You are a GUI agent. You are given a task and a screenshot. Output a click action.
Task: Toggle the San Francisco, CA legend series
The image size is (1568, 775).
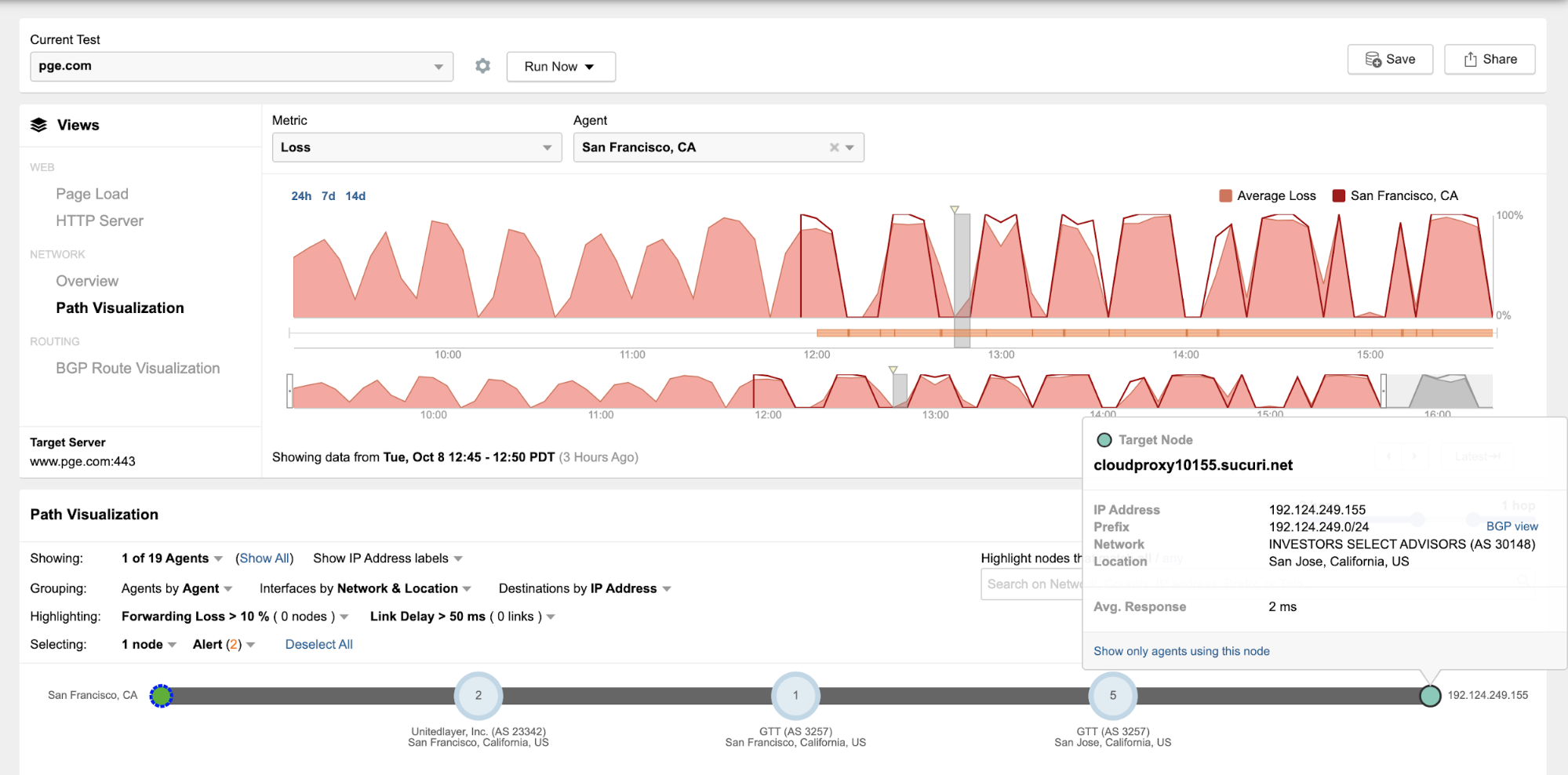click(x=1395, y=196)
